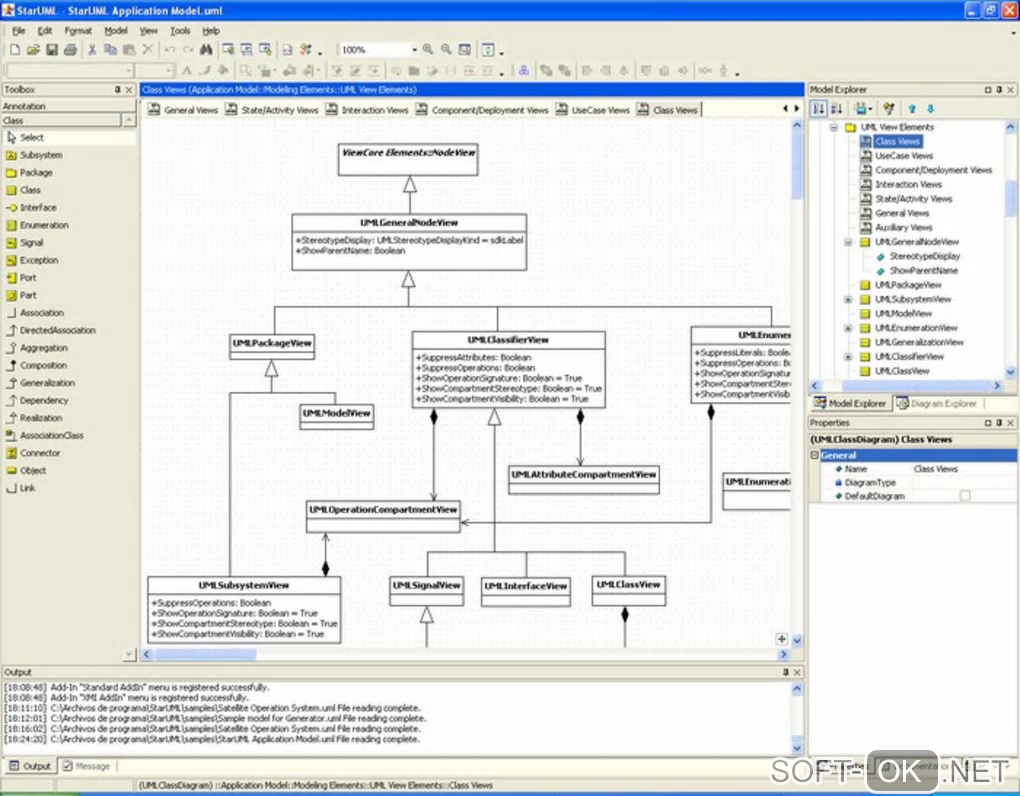Select the UMLClassifierView class box in diagram
1020x796 pixels.
[x=508, y=369]
